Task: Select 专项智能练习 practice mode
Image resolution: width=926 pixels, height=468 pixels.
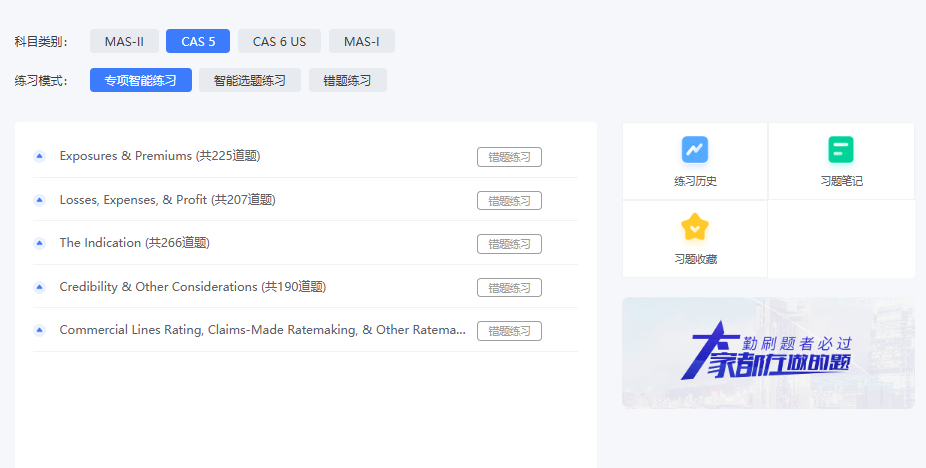Action: 140,80
